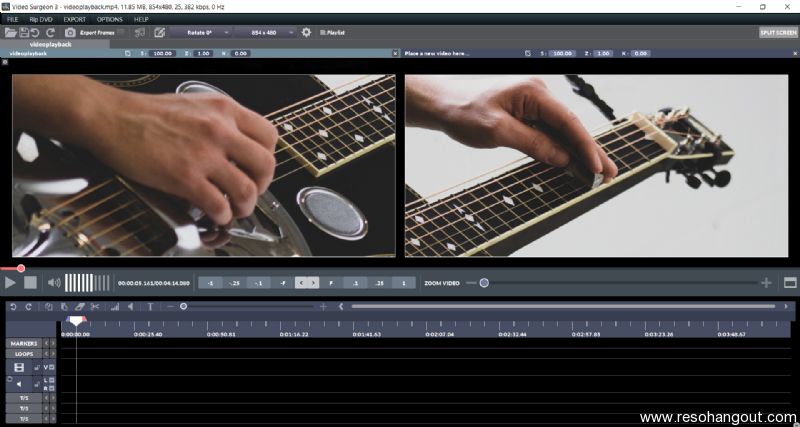Toggle the V track checkbox
This screenshot has height=427, width=800.
[52, 367]
